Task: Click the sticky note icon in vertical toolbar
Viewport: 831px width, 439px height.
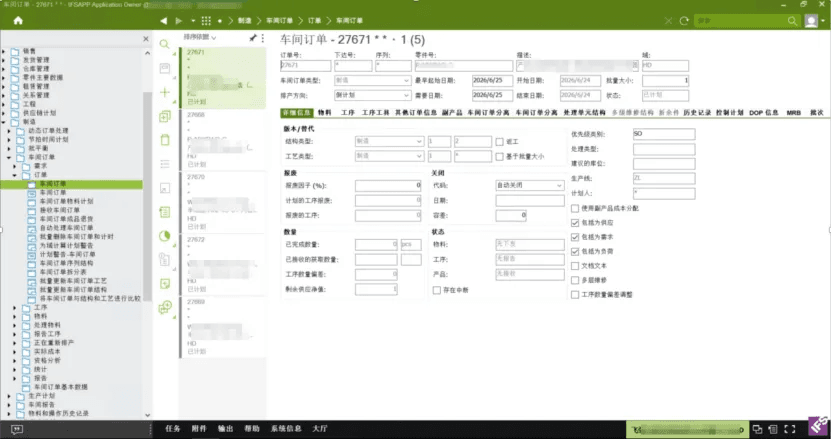Action: [165, 284]
